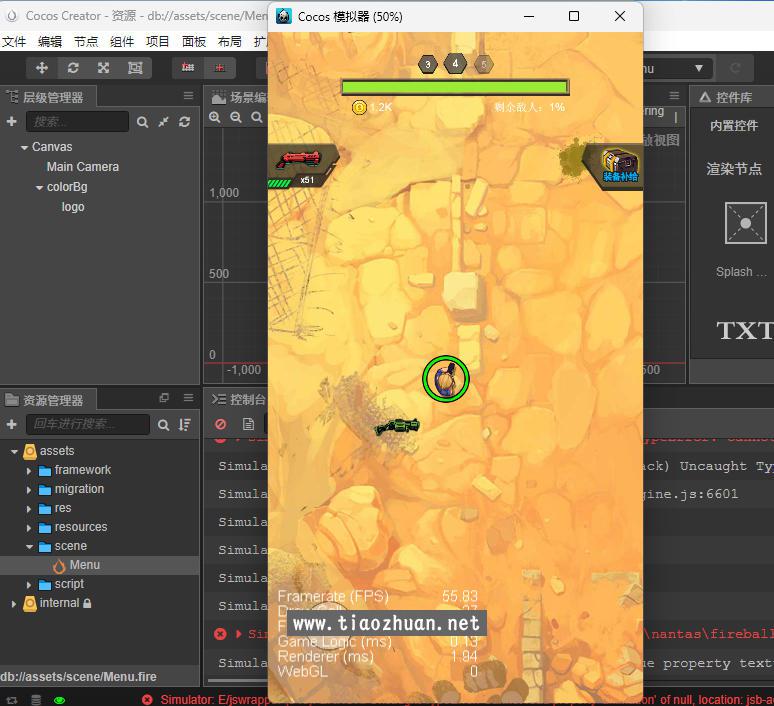
Task: Reset zoom in scene editor
Action: [x=257, y=118]
